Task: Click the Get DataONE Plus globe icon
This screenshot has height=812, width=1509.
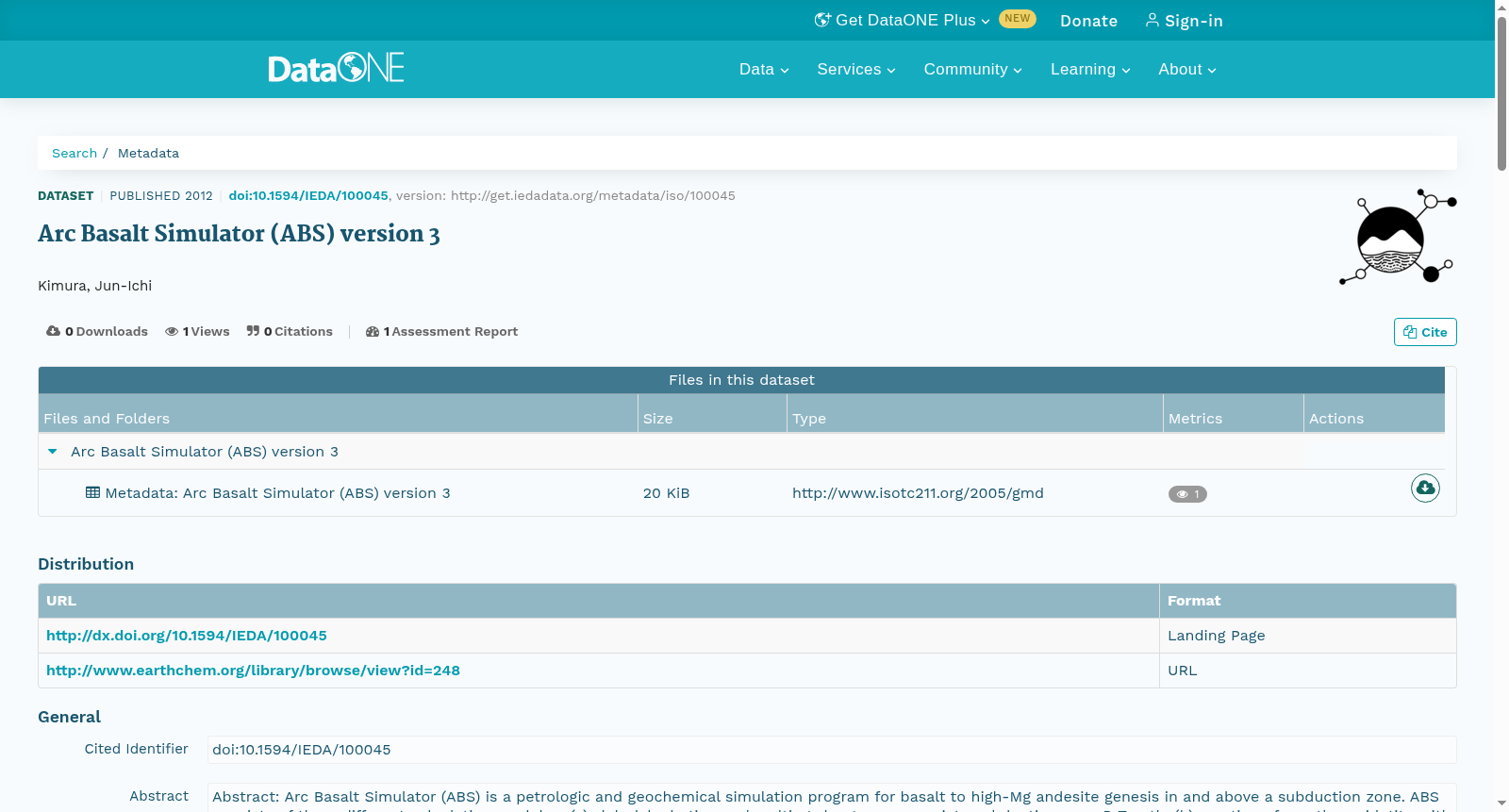Action: pos(822,20)
